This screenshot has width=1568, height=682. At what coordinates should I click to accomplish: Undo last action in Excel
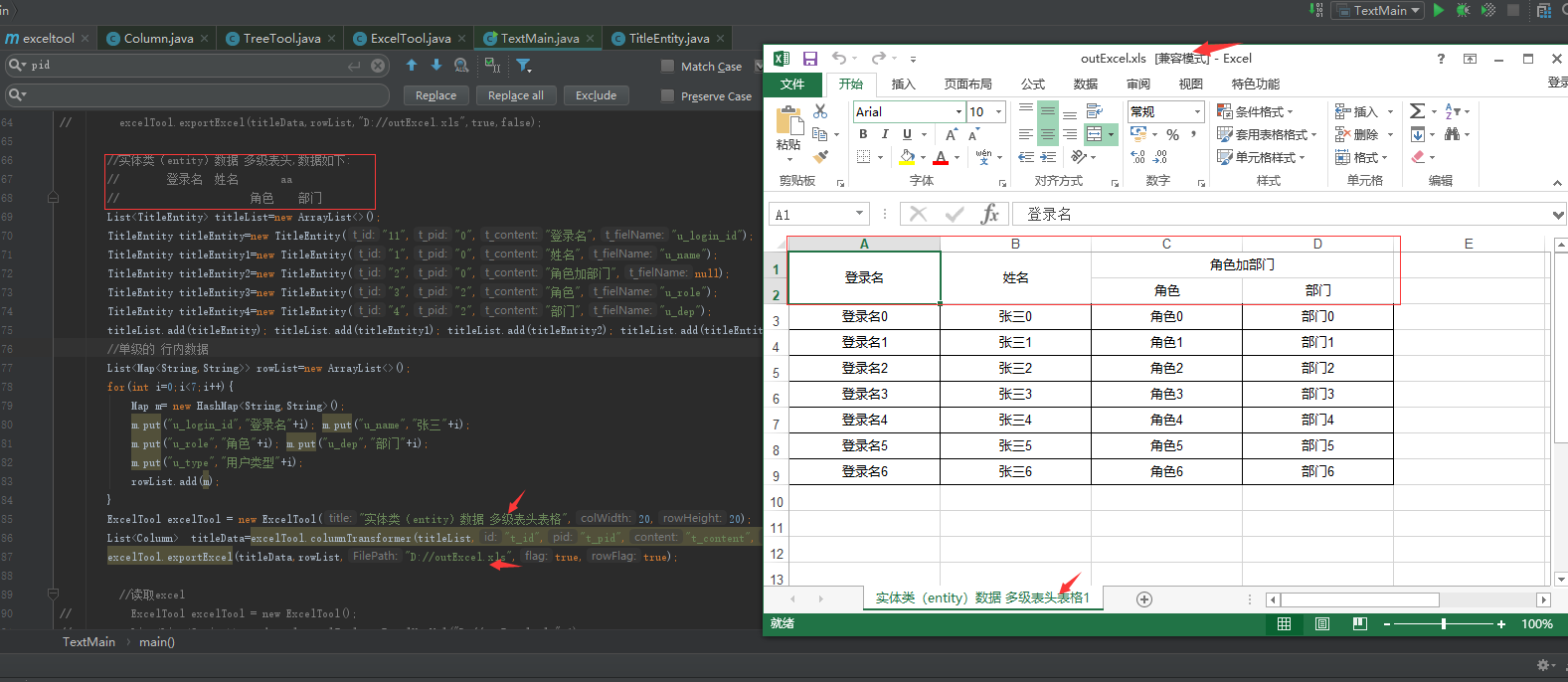839,59
